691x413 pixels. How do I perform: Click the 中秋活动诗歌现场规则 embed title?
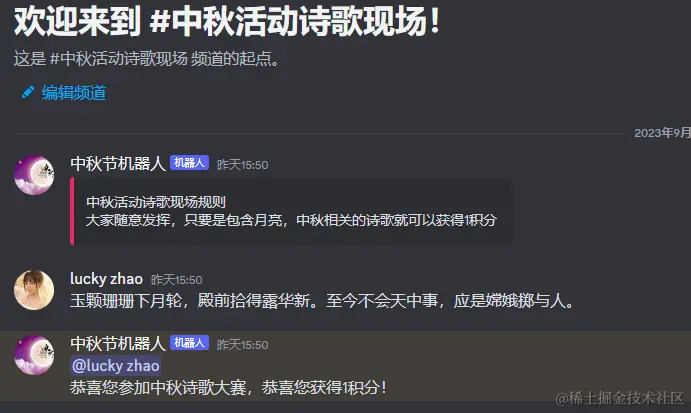click(156, 202)
